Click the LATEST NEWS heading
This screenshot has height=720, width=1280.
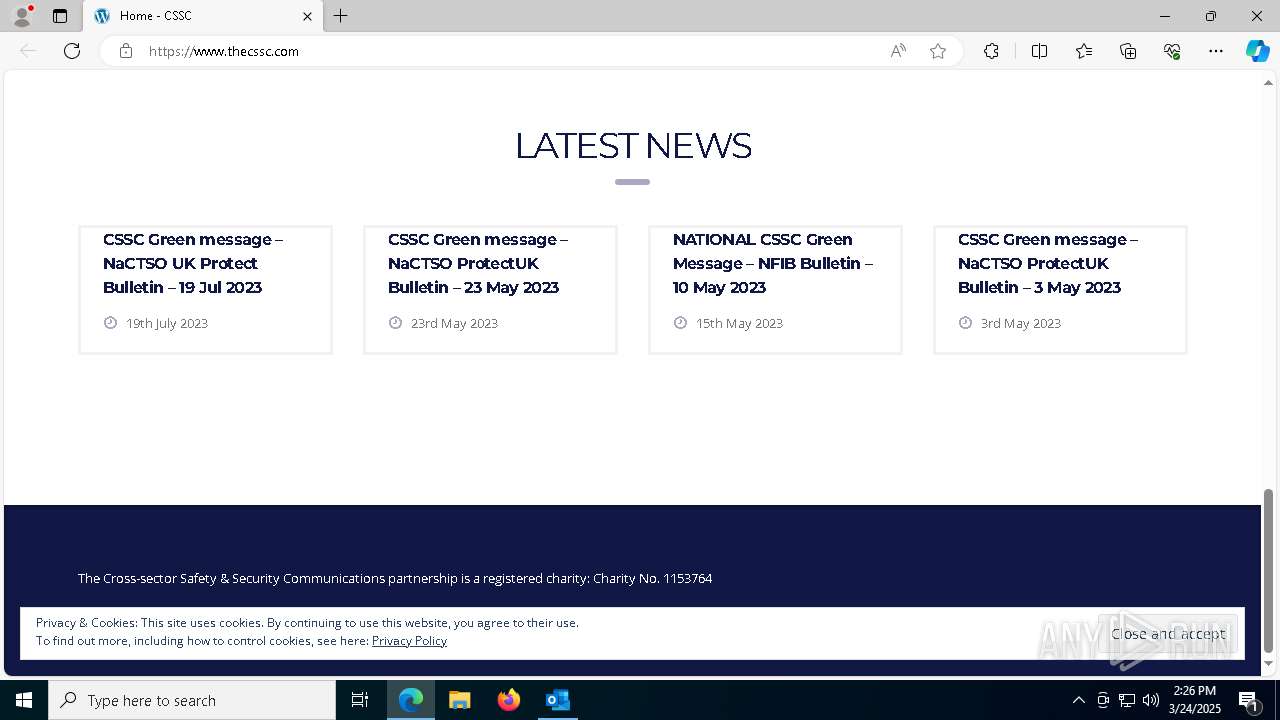click(633, 146)
